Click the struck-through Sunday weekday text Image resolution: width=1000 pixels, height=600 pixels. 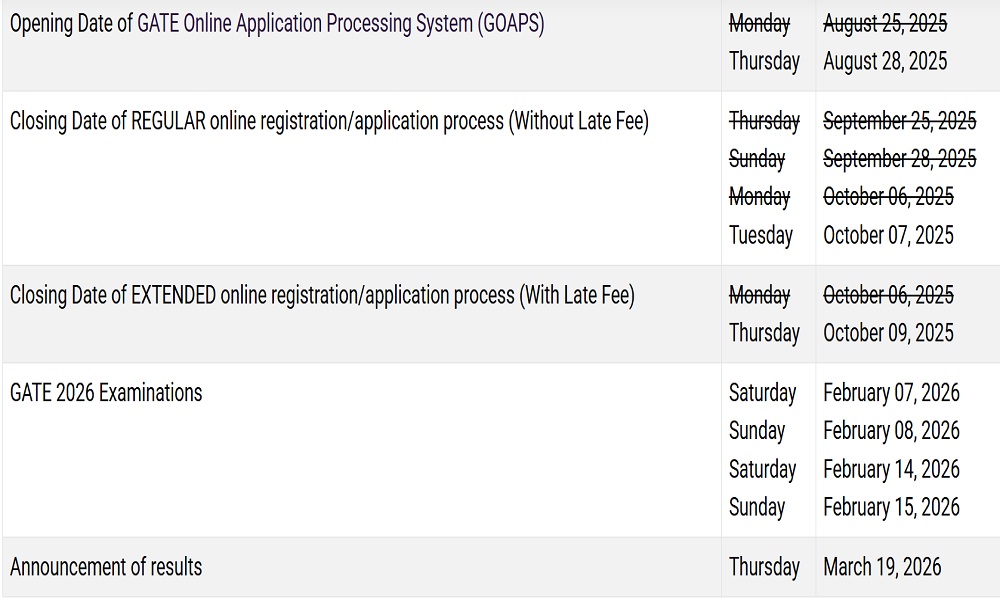coord(757,159)
